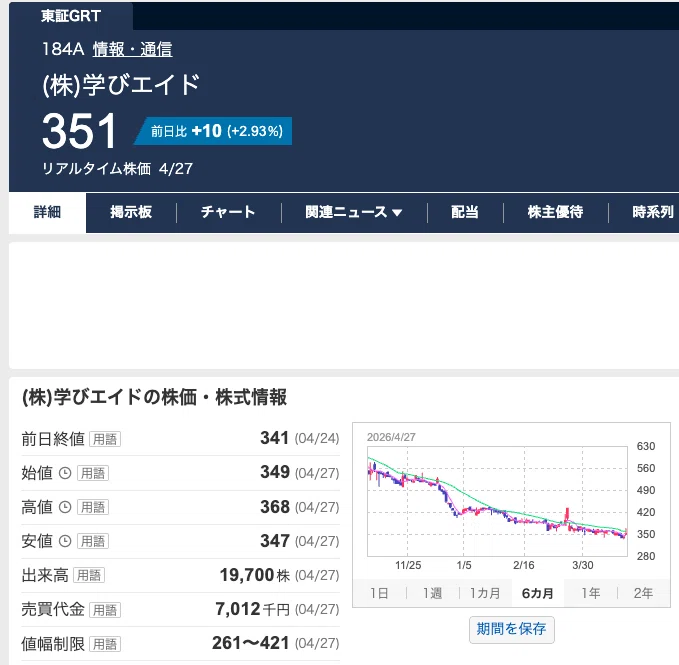Set chart period to 1週

coord(432,593)
